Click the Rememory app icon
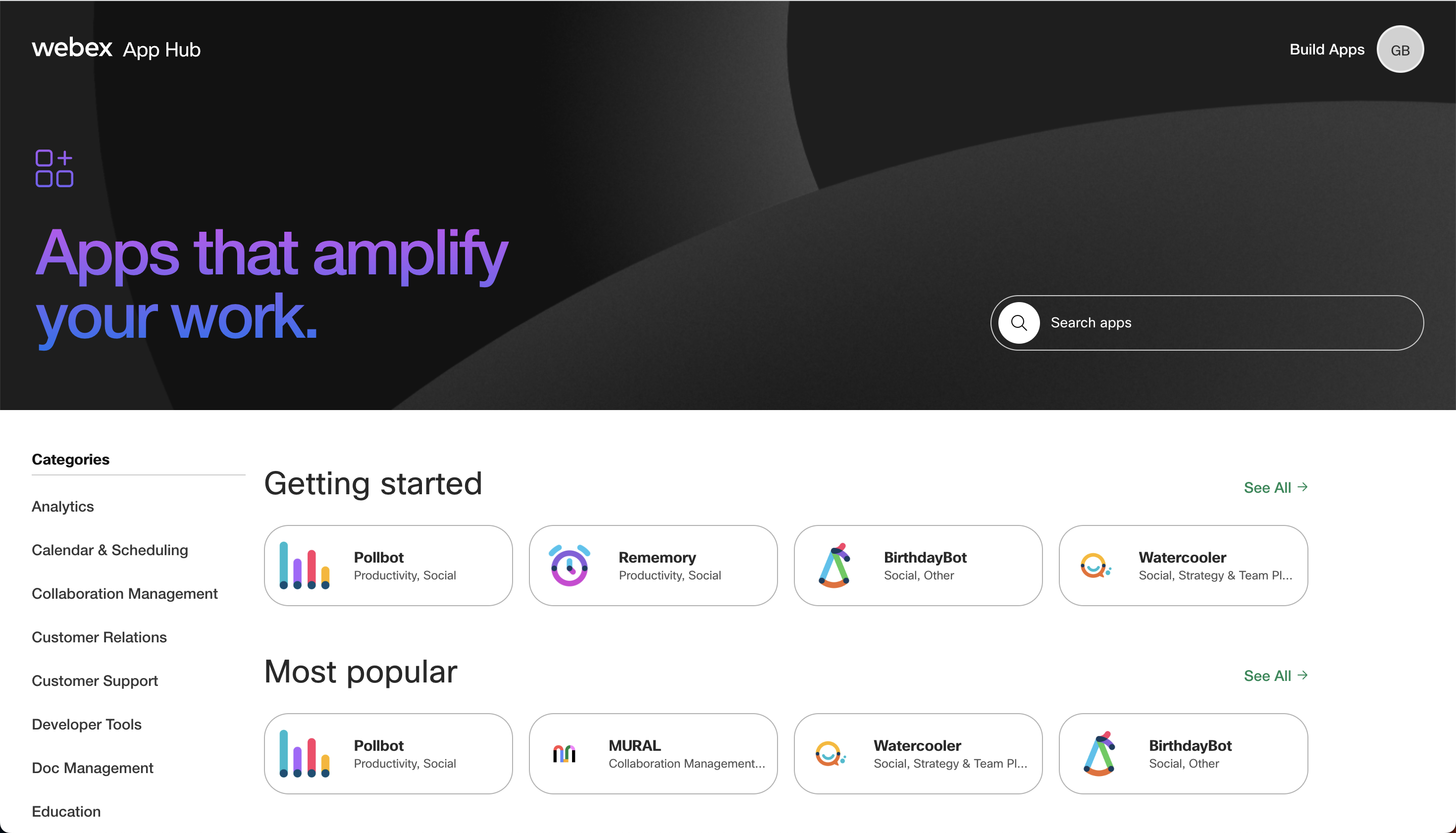Screen dimensions: 1456x833 click(570, 565)
